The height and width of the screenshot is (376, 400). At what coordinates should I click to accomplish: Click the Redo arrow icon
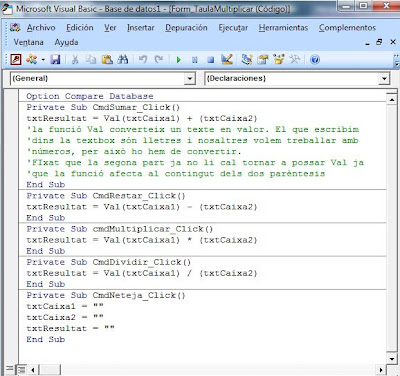(x=159, y=60)
